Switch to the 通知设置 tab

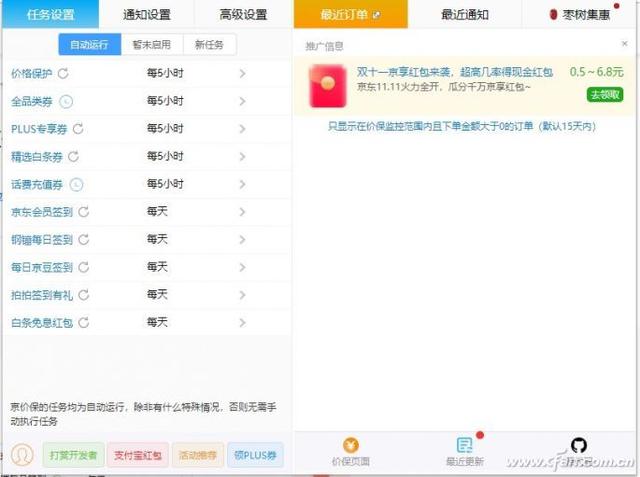click(x=147, y=14)
